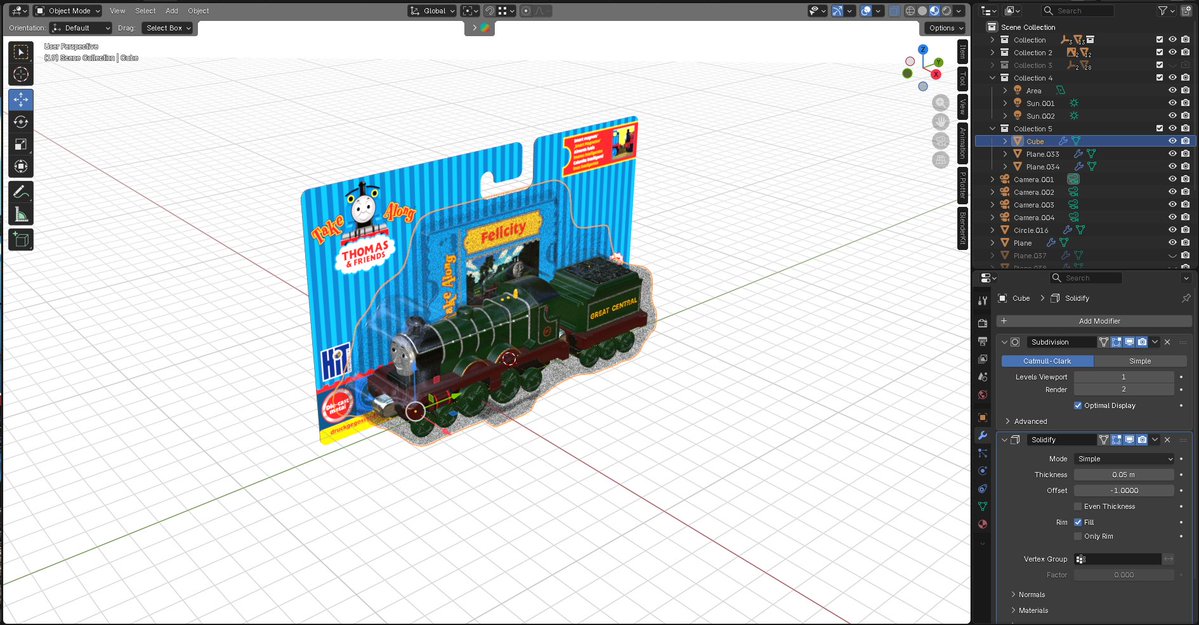Click the pin icon in properties header
1199x625 pixels.
tap(1186, 298)
